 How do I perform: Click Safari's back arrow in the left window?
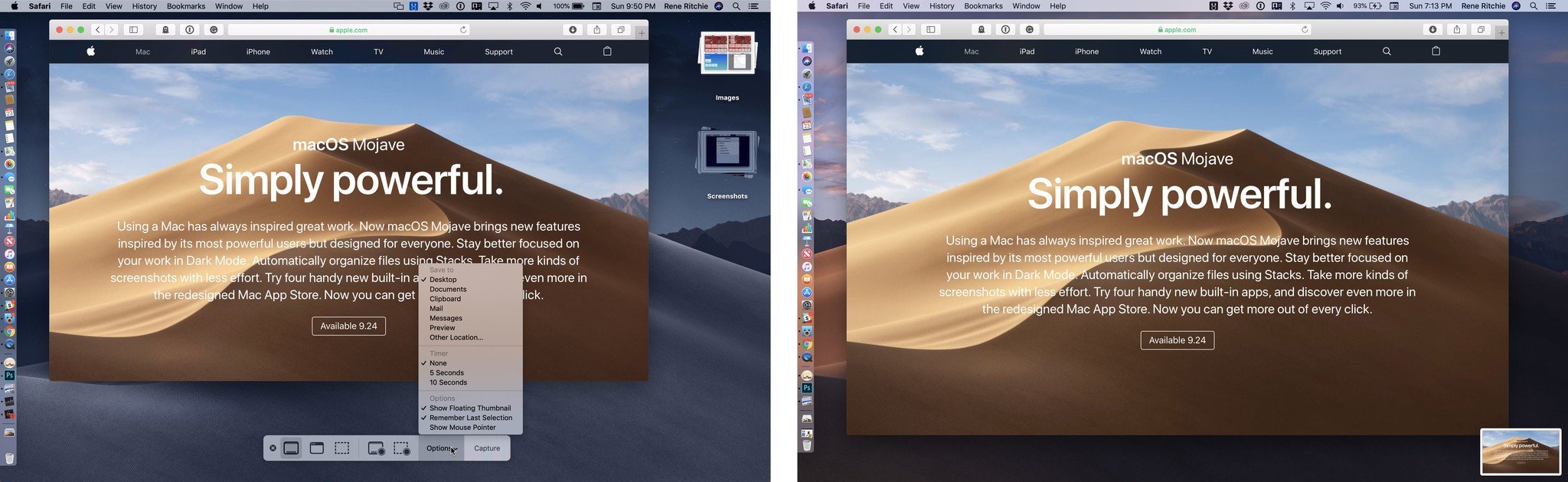97,30
